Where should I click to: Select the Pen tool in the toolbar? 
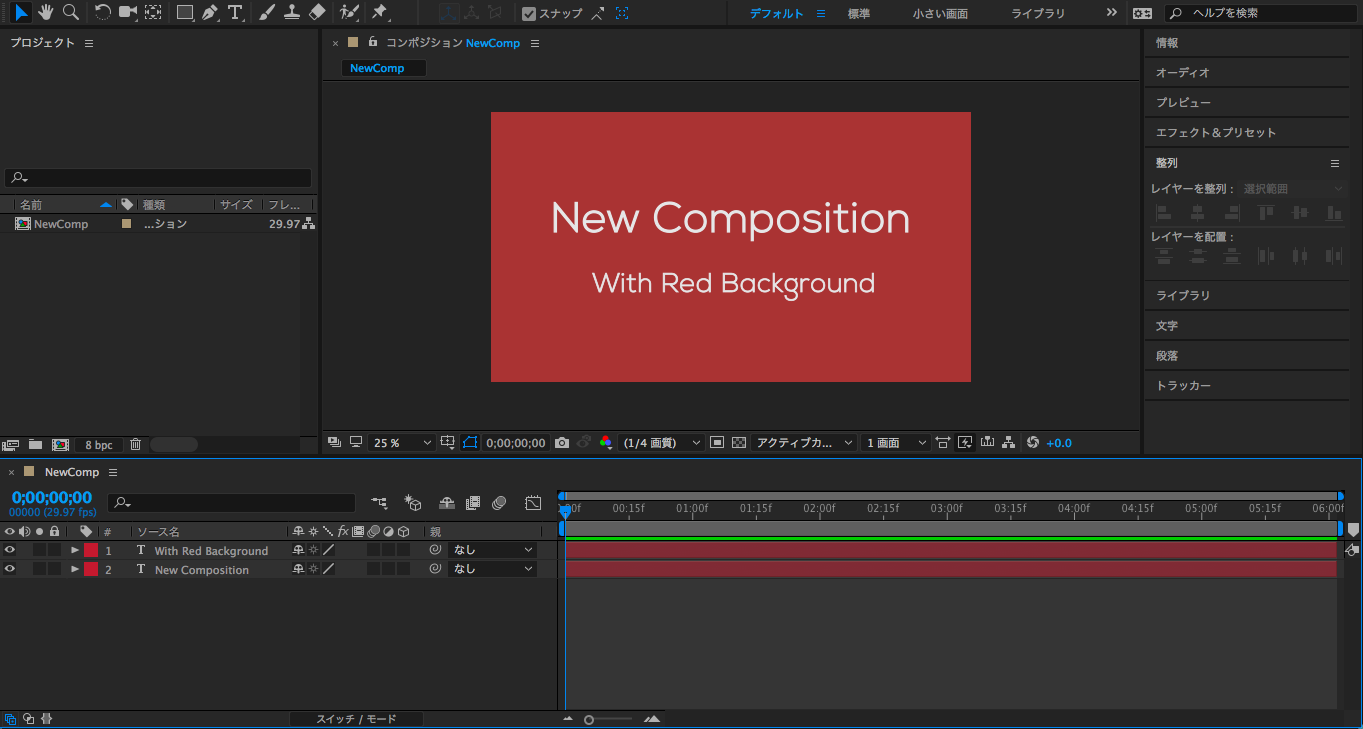tap(209, 13)
